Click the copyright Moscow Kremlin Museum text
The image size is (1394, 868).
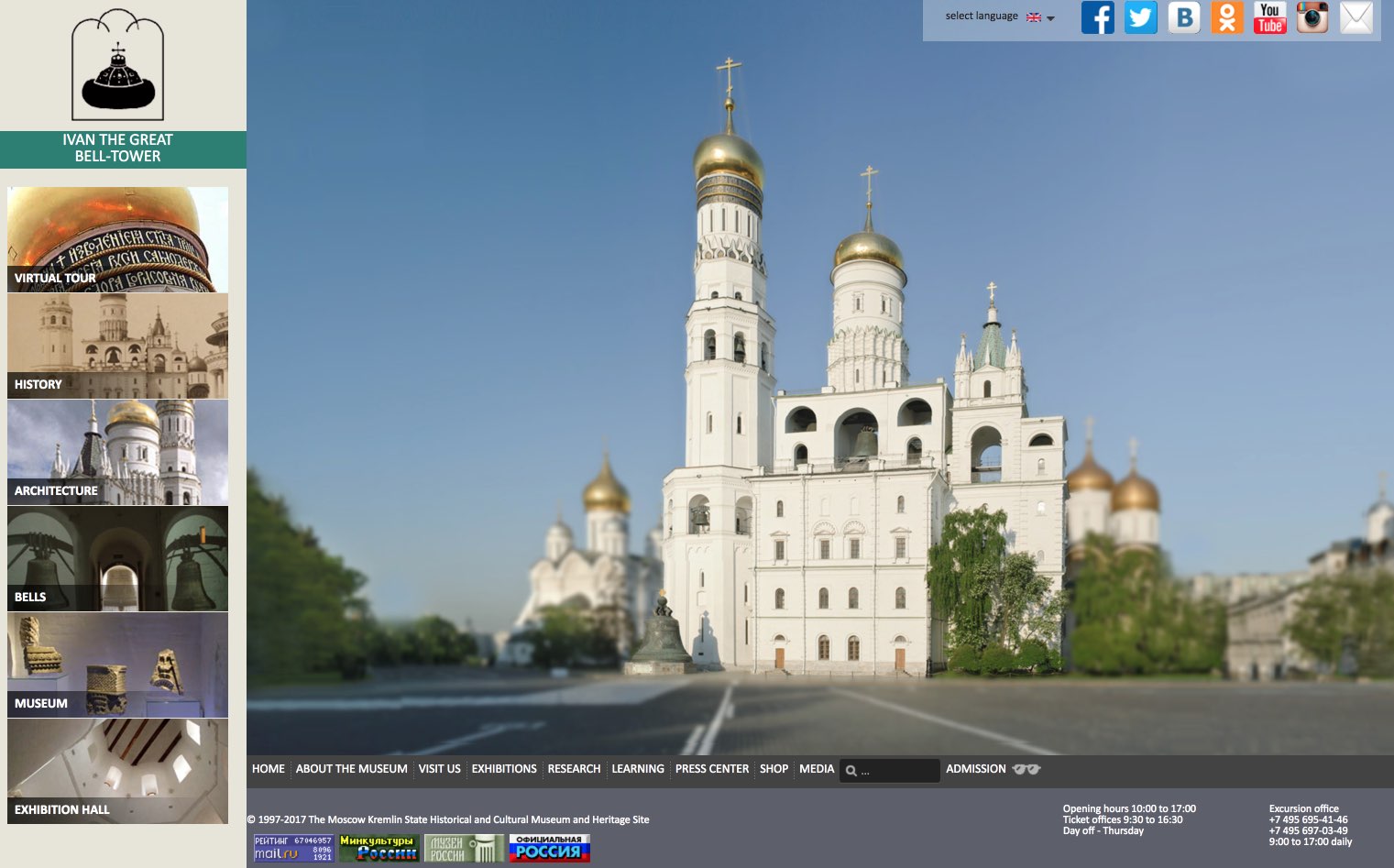[448, 820]
